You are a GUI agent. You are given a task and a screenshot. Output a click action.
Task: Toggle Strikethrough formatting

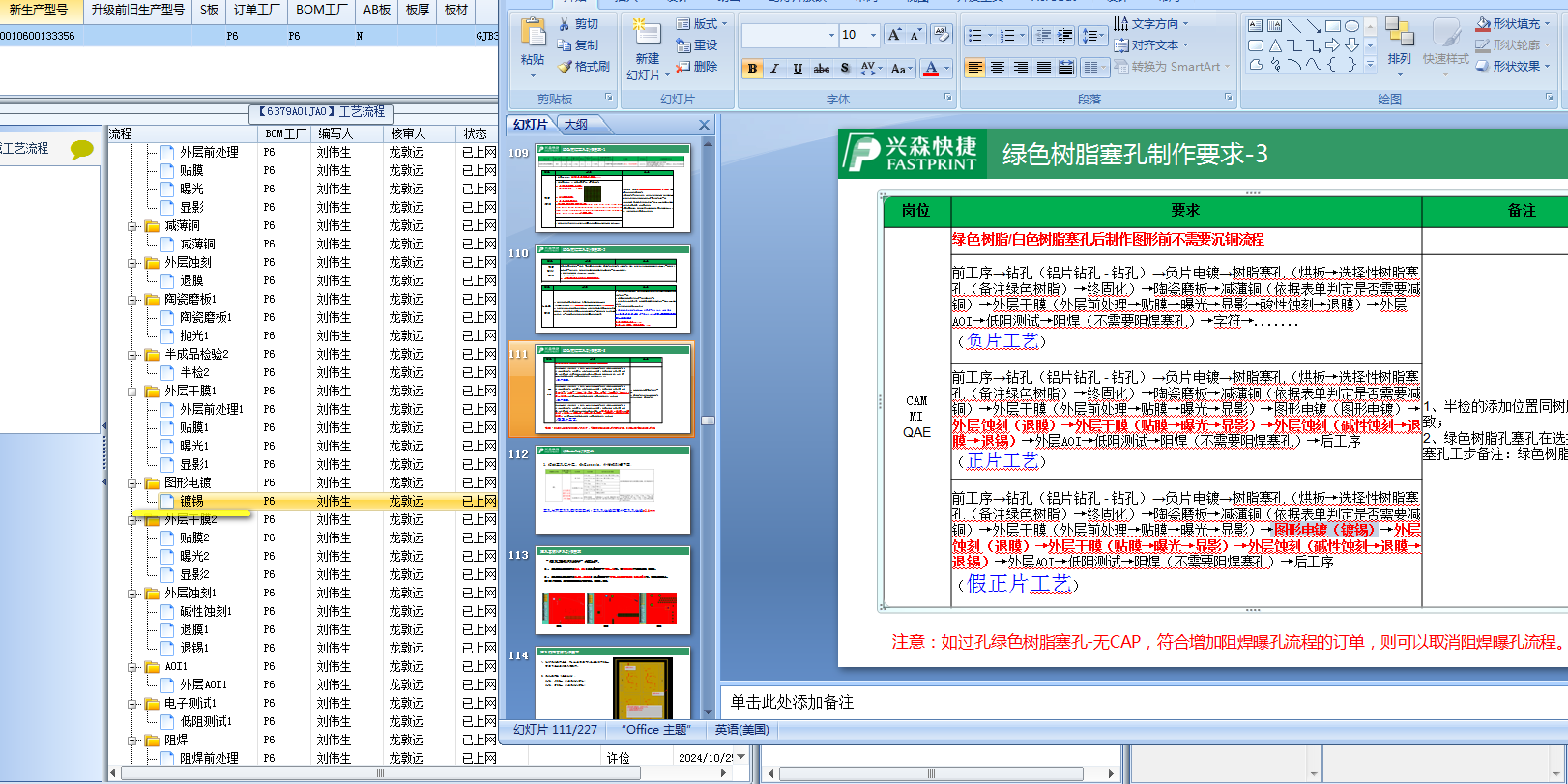tap(822, 69)
